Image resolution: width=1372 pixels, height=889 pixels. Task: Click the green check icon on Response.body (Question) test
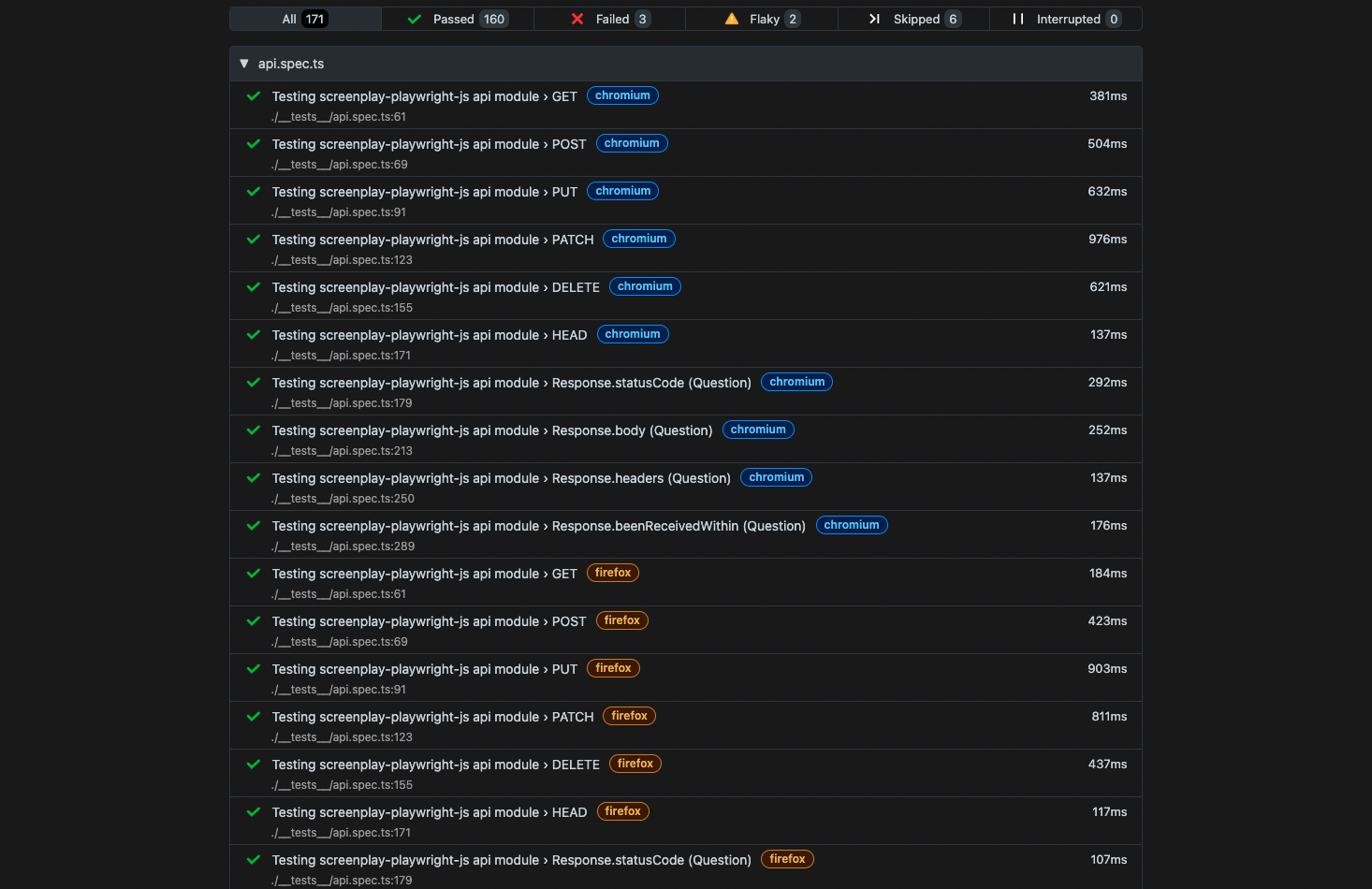253,430
